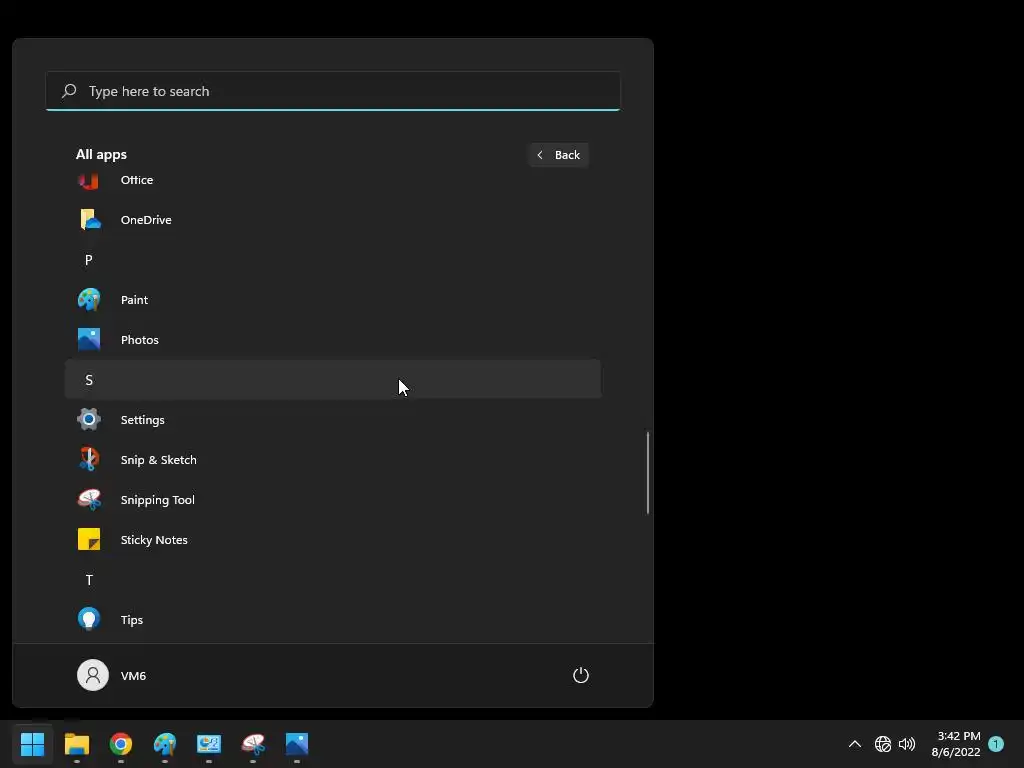Viewport: 1024px width, 768px height.
Task: Open Google Chrome from the taskbar
Action: point(121,744)
